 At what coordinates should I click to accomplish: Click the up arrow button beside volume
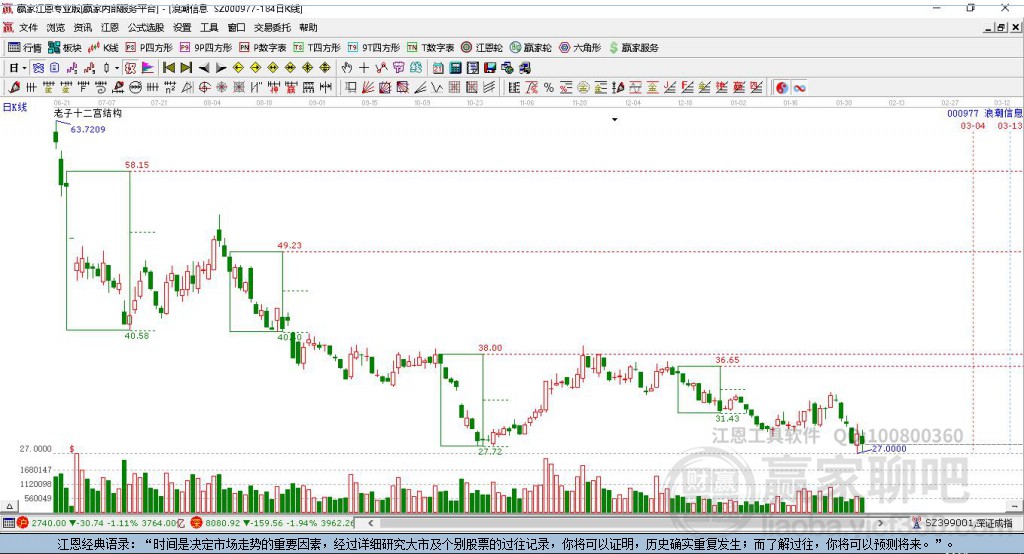click(x=9, y=506)
